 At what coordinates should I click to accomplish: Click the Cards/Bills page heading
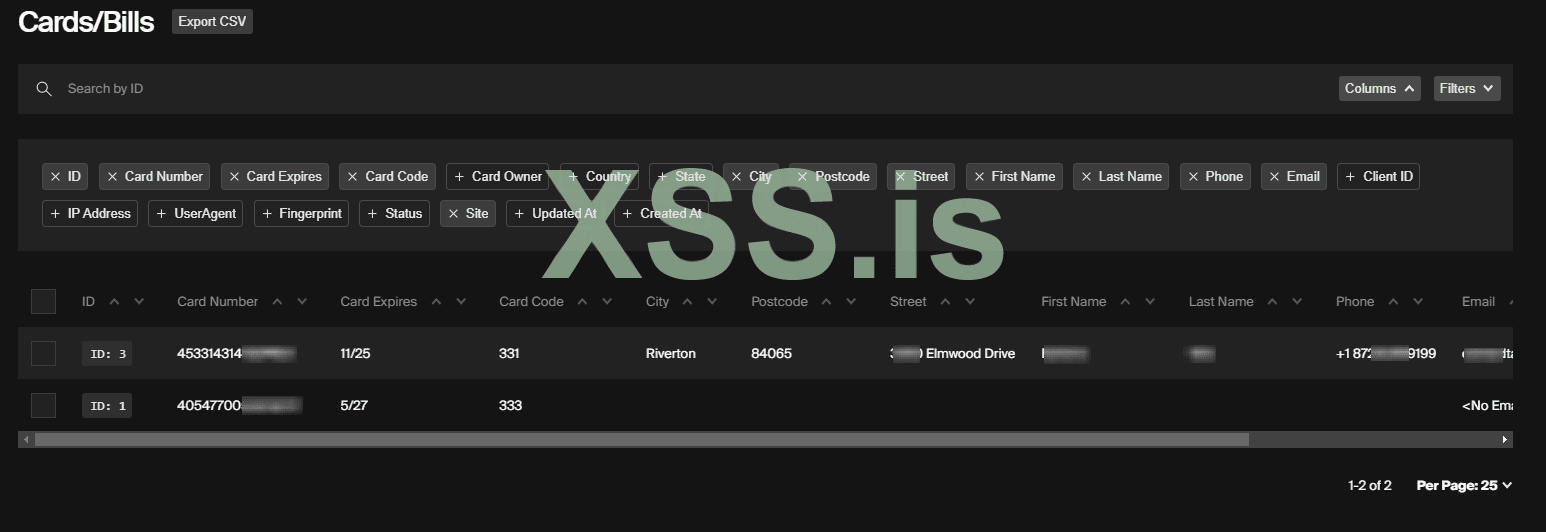[x=86, y=22]
